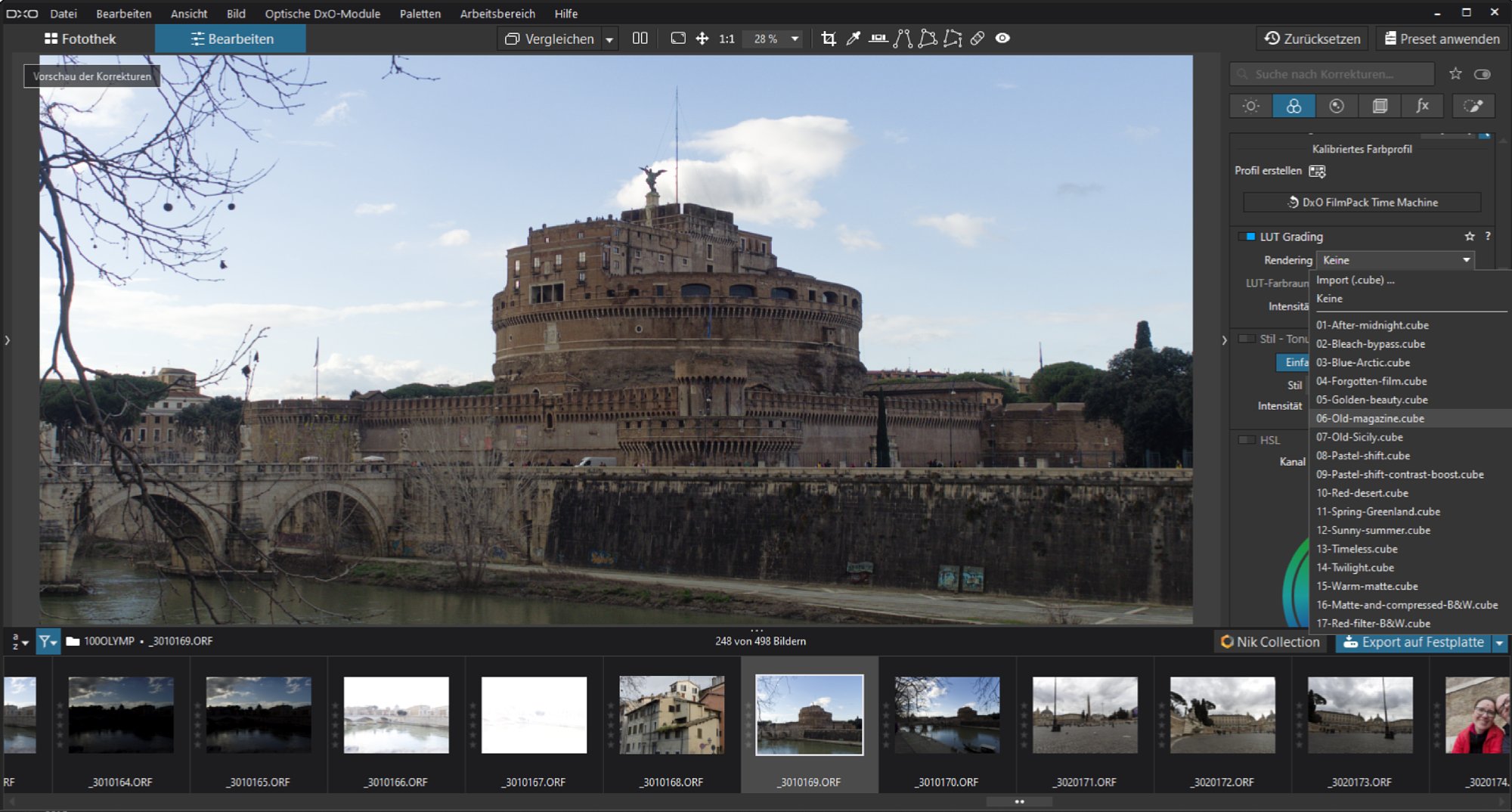
Task: Open the repair bandage tool
Action: pyautogui.click(x=978, y=39)
